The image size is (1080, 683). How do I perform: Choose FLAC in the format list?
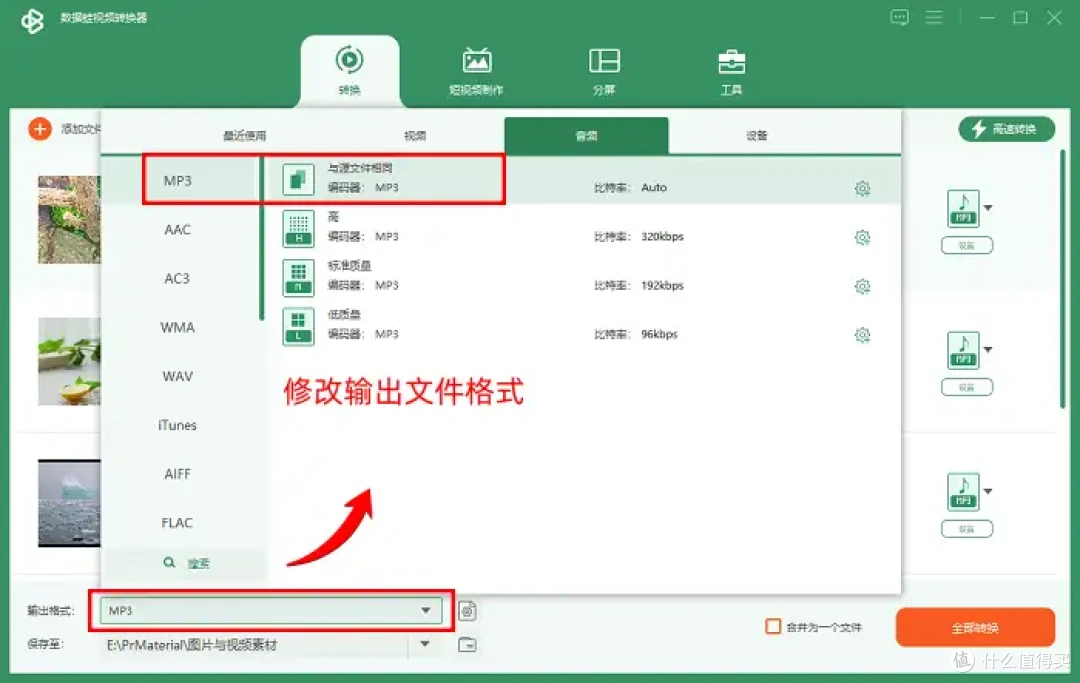click(x=177, y=523)
